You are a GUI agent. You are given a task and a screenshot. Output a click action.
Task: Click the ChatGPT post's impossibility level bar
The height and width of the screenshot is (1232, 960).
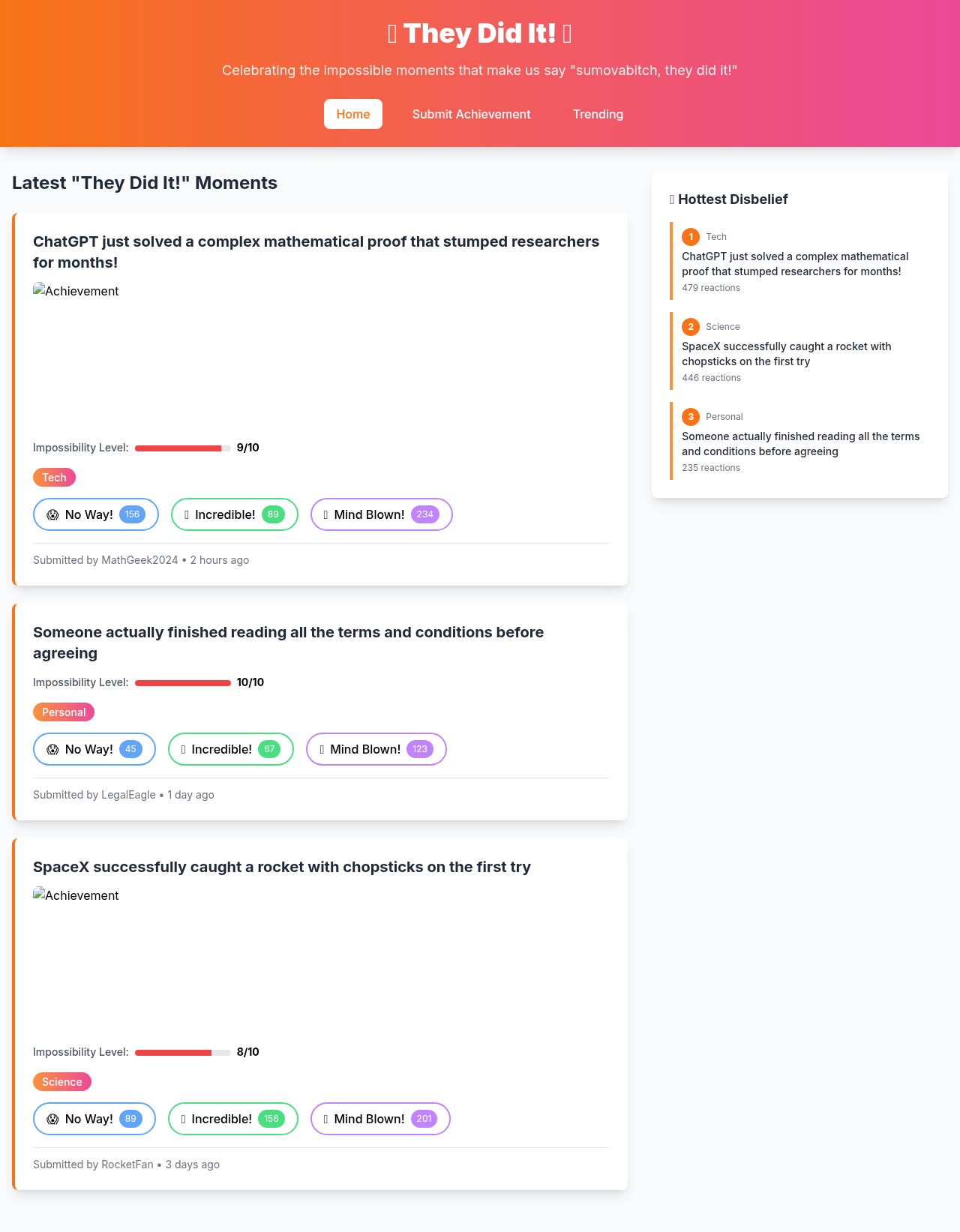point(182,448)
